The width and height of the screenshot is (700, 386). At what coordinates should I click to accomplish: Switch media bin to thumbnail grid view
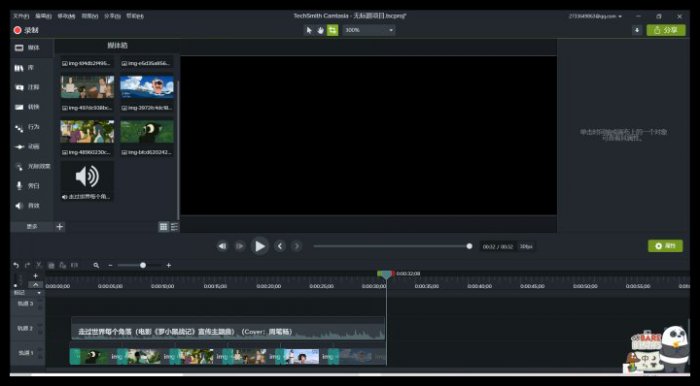coord(164,227)
